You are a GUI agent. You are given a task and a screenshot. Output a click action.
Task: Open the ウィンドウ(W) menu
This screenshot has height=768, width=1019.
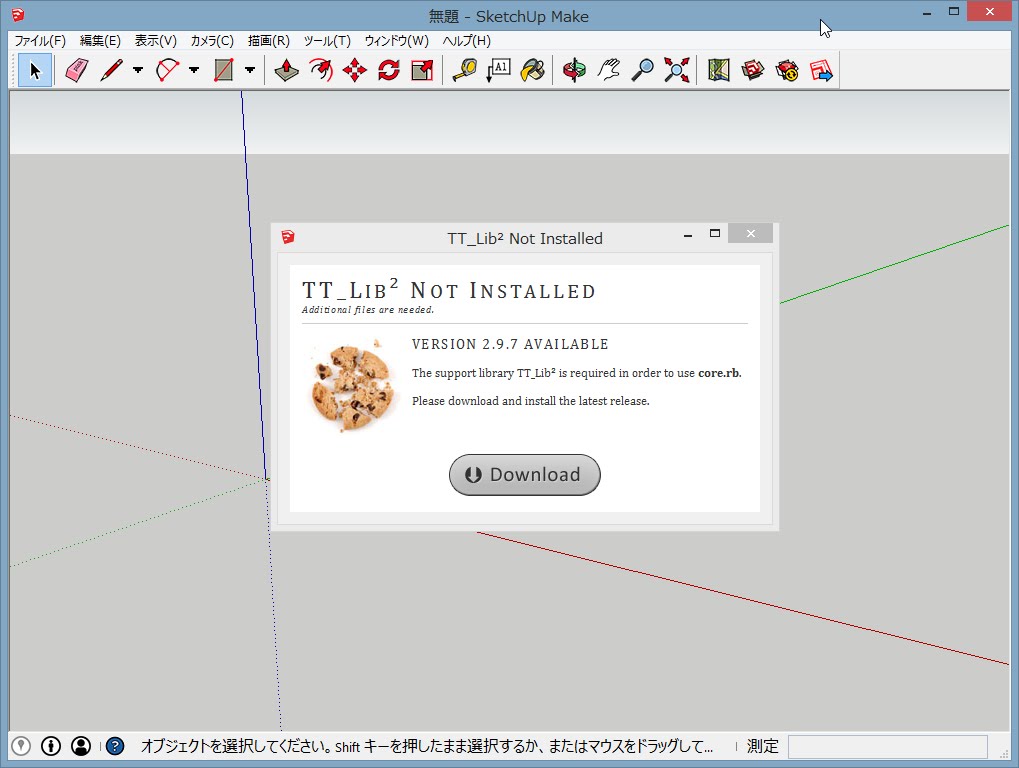[x=396, y=41]
